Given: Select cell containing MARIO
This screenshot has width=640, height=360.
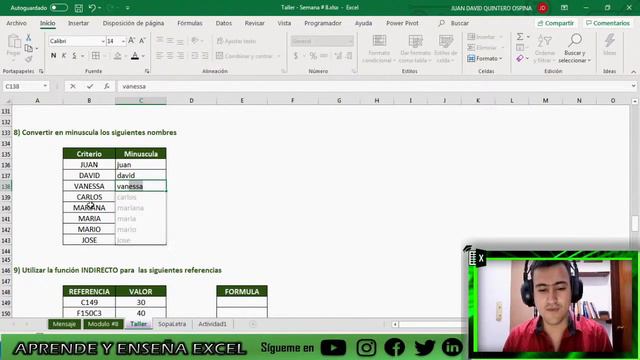Looking at the screenshot, I should (89, 229).
